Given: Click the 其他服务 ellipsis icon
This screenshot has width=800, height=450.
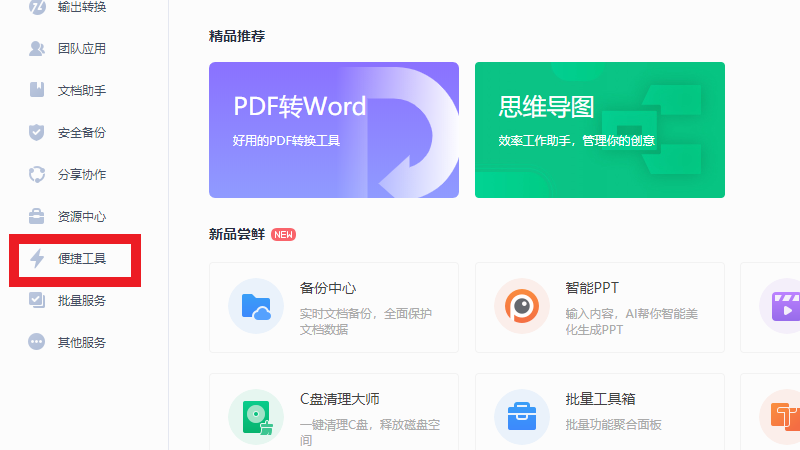Looking at the screenshot, I should [37, 342].
